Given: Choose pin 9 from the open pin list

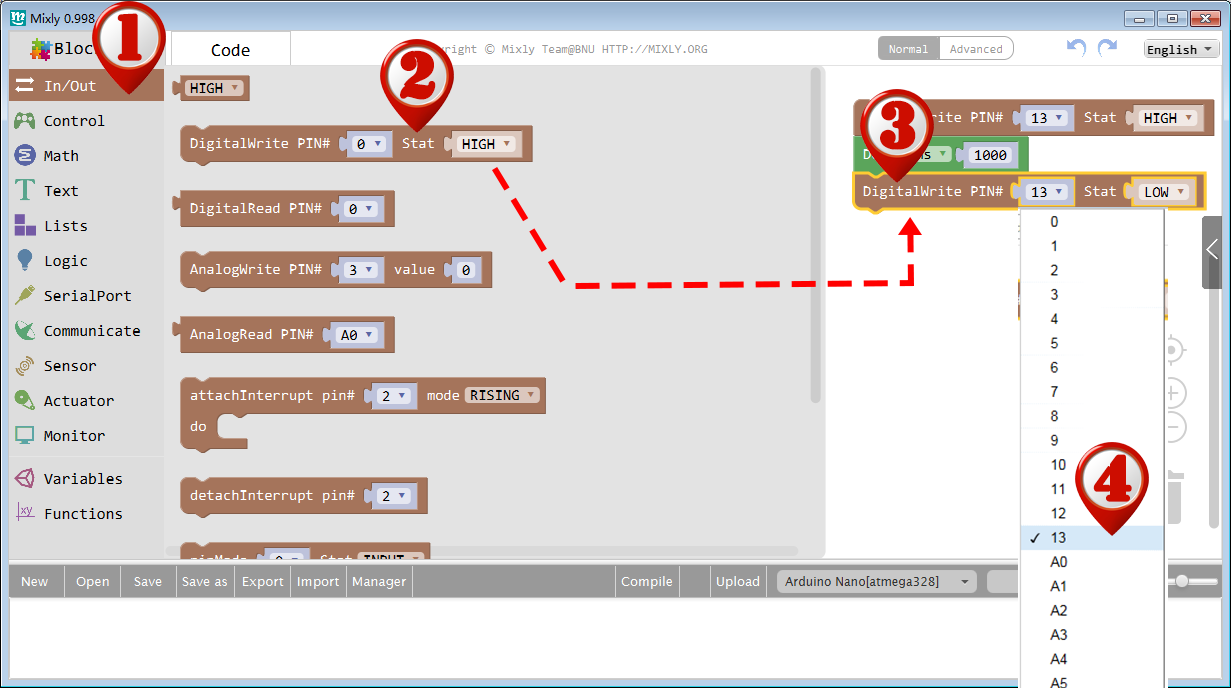Looking at the screenshot, I should point(1092,440).
